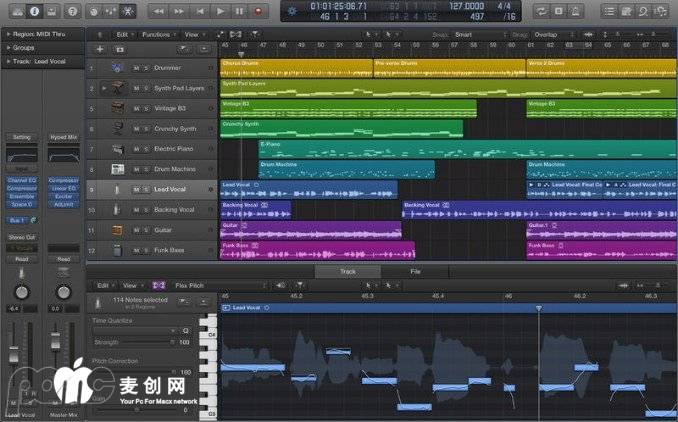
Task: Open the Snap Smart dropdown
Action: (x=465, y=33)
